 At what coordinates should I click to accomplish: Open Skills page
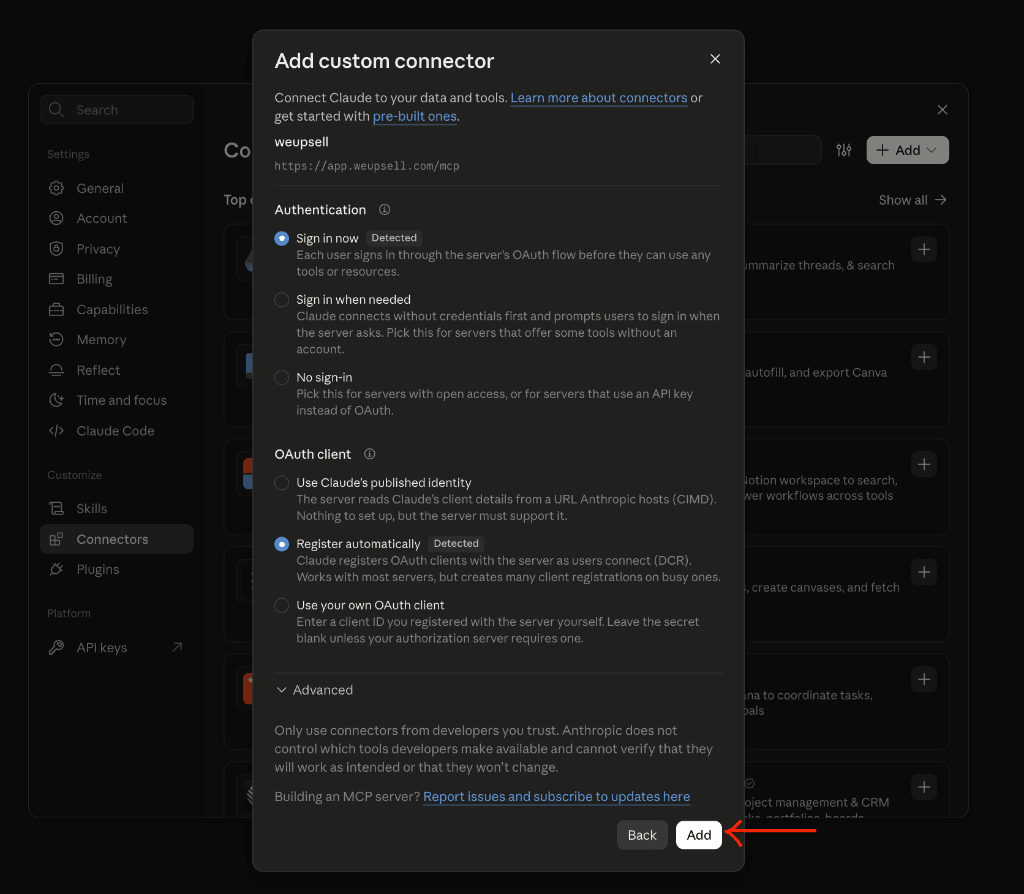(91, 509)
